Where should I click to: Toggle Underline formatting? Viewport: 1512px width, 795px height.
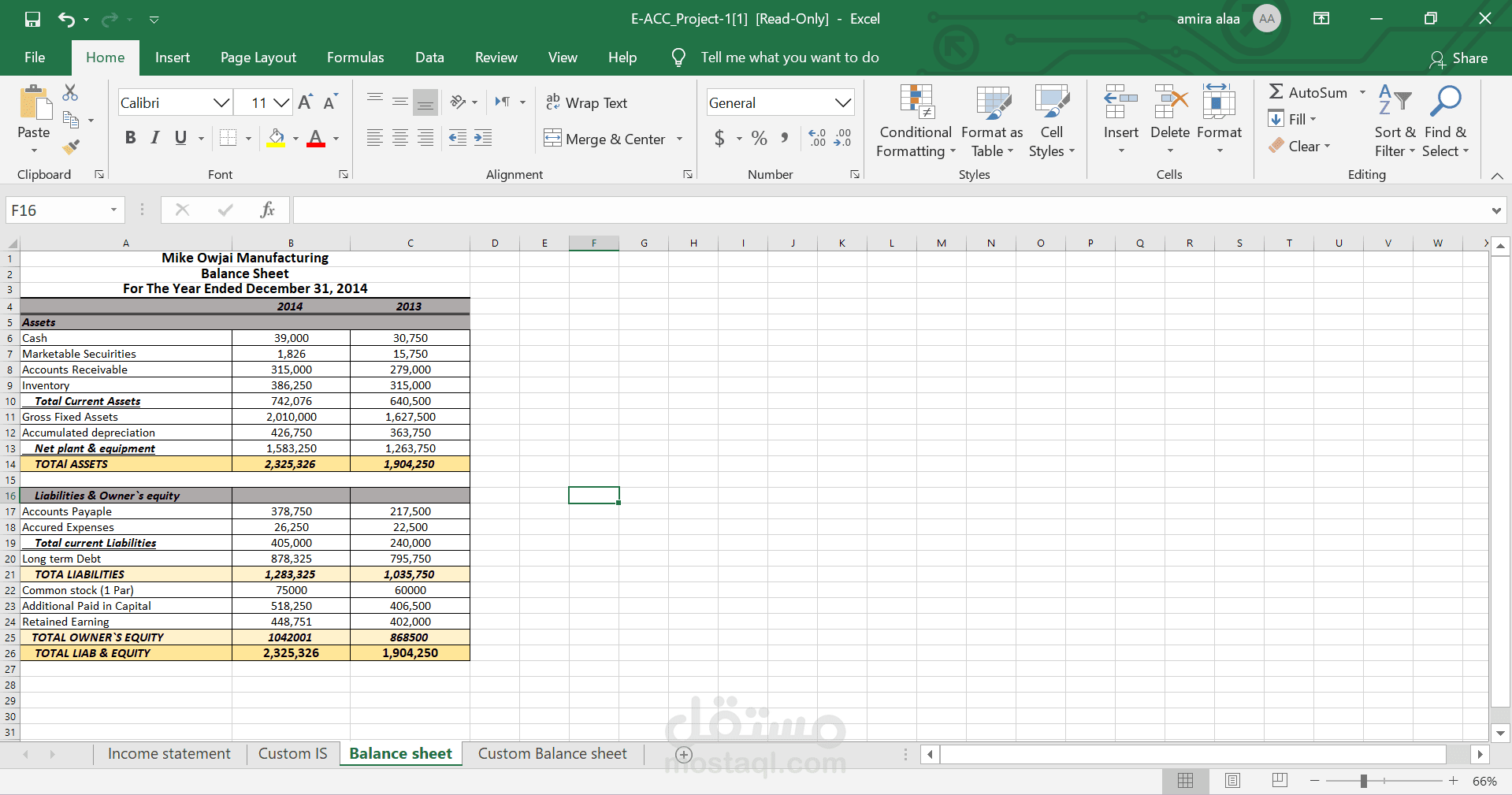[x=180, y=138]
